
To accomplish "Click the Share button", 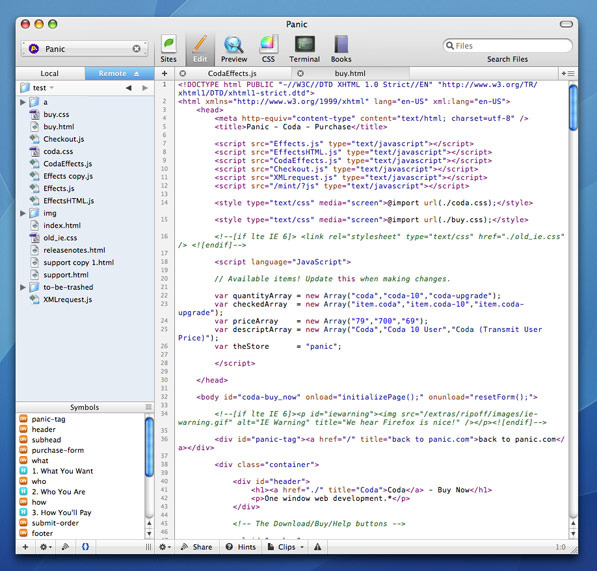I will [x=196, y=547].
